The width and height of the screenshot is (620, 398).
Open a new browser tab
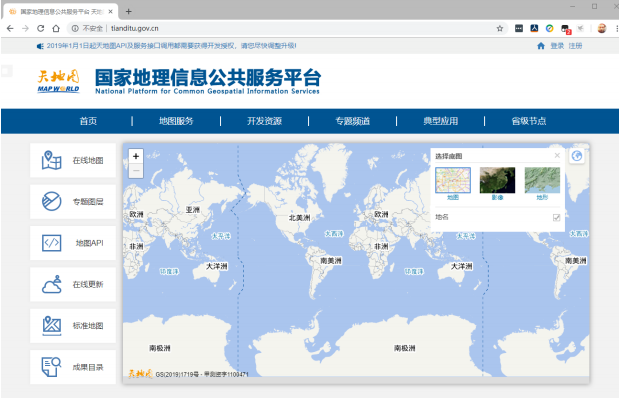129,11
